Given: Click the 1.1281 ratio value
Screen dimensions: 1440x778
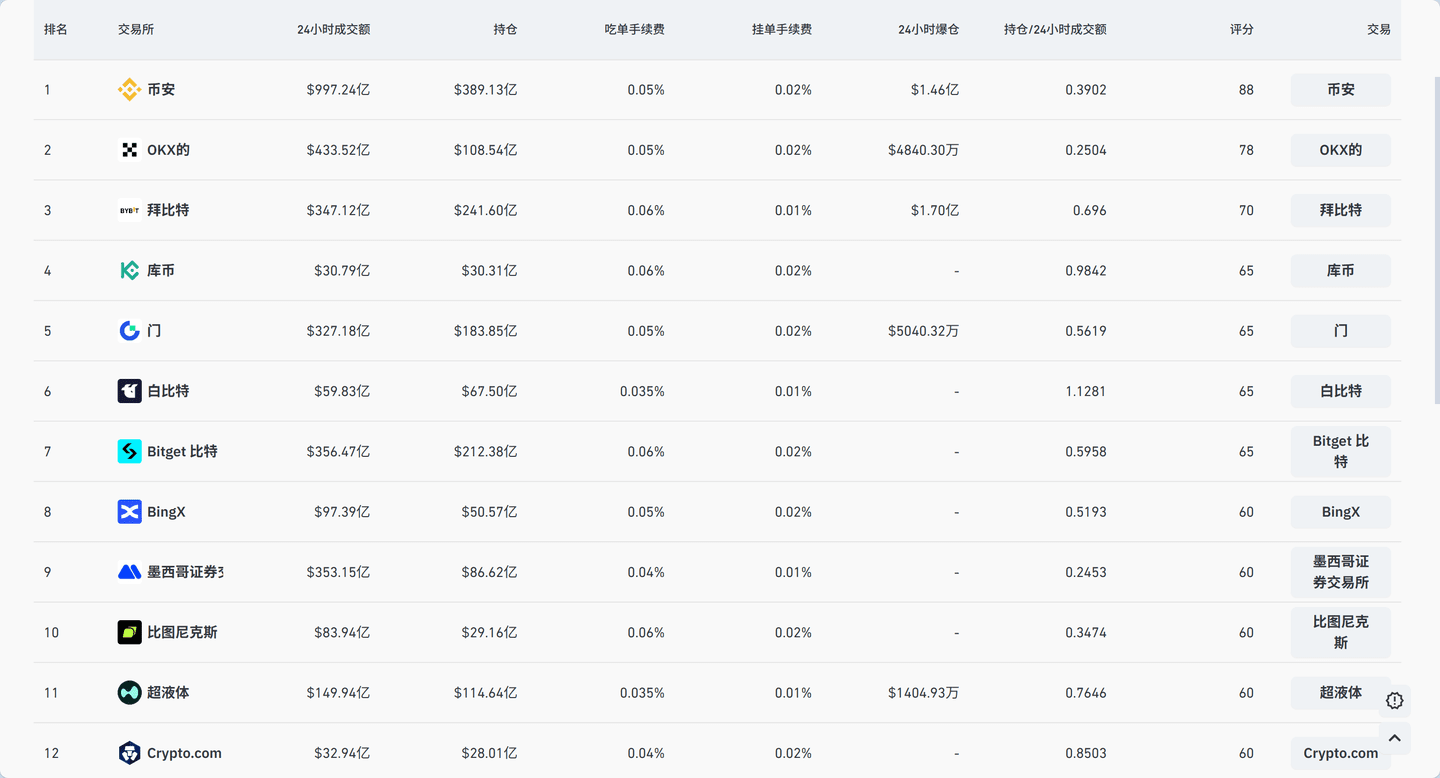Looking at the screenshot, I should pos(1085,391).
